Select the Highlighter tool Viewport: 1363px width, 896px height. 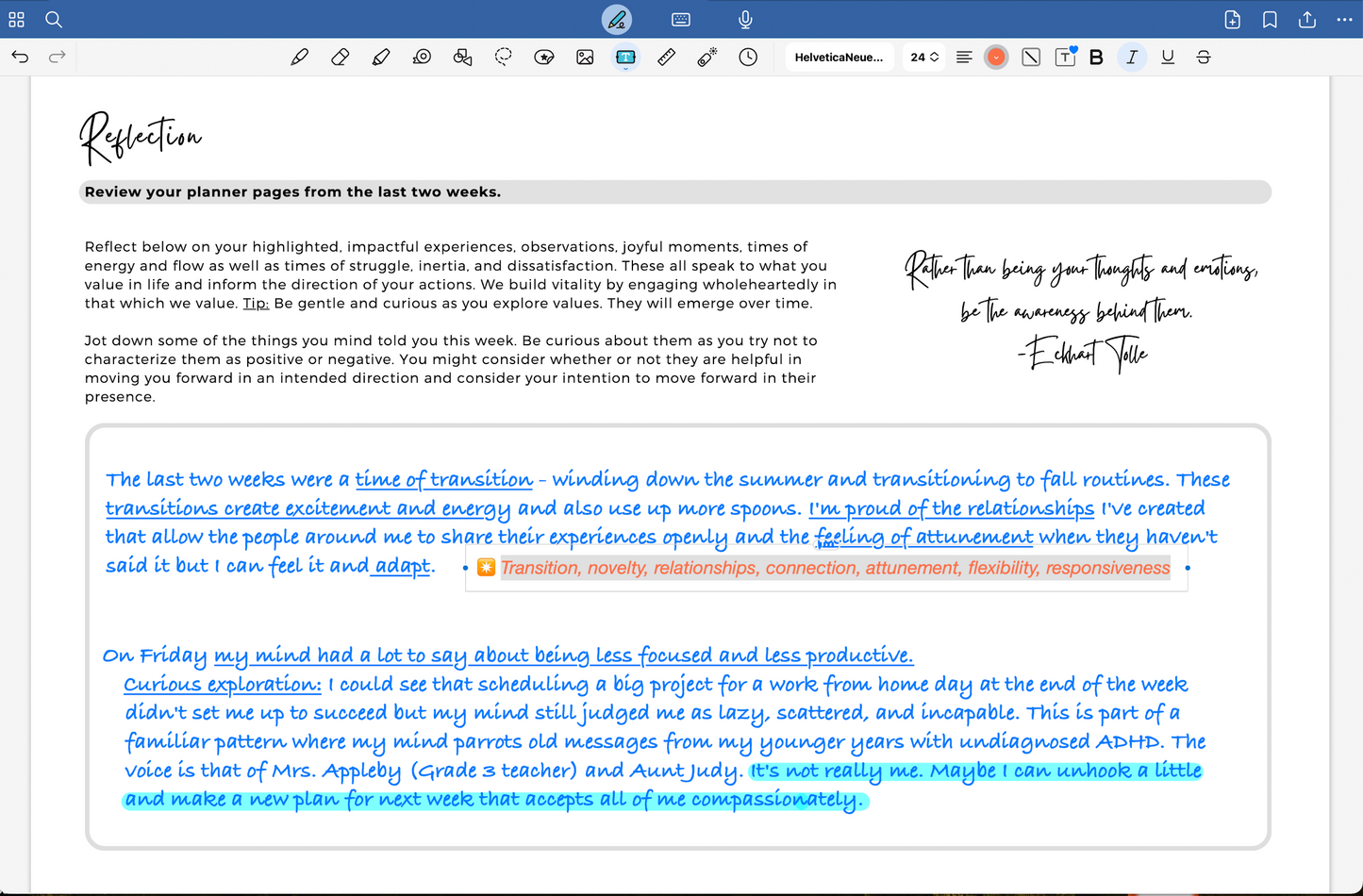click(381, 58)
